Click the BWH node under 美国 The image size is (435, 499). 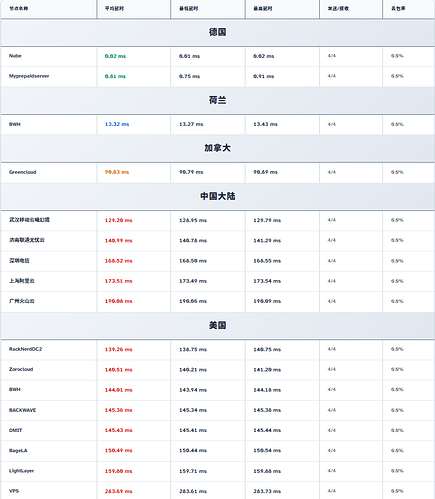click(x=15, y=389)
